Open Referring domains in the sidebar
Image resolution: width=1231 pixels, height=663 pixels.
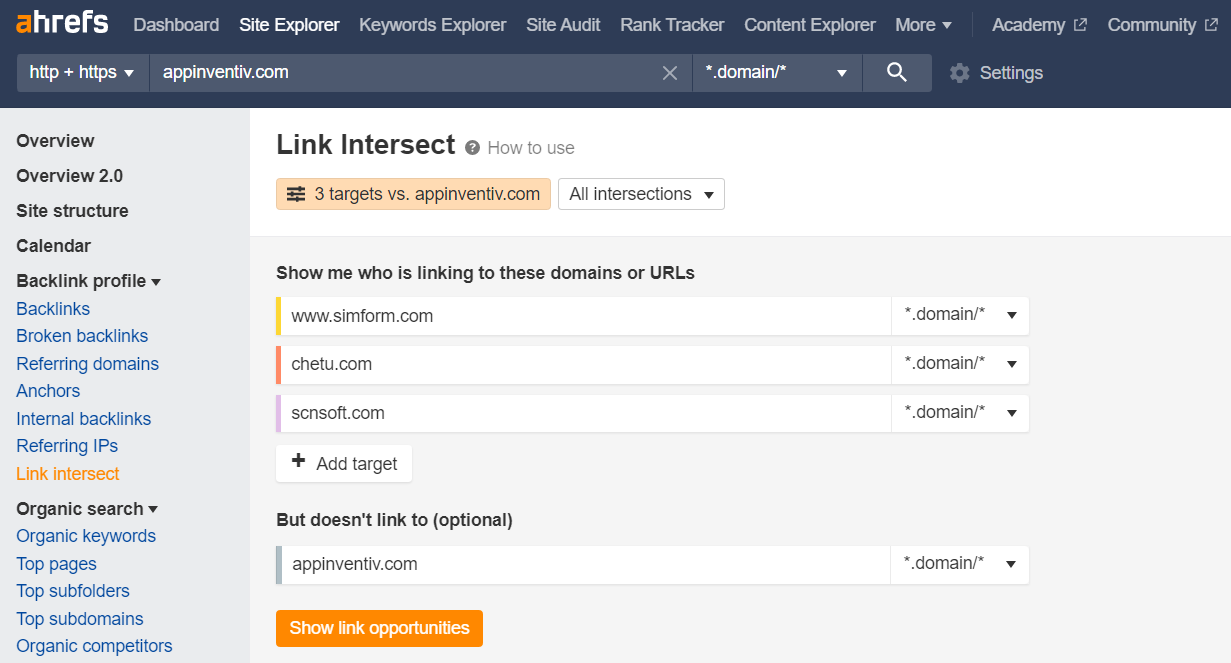[x=87, y=364]
